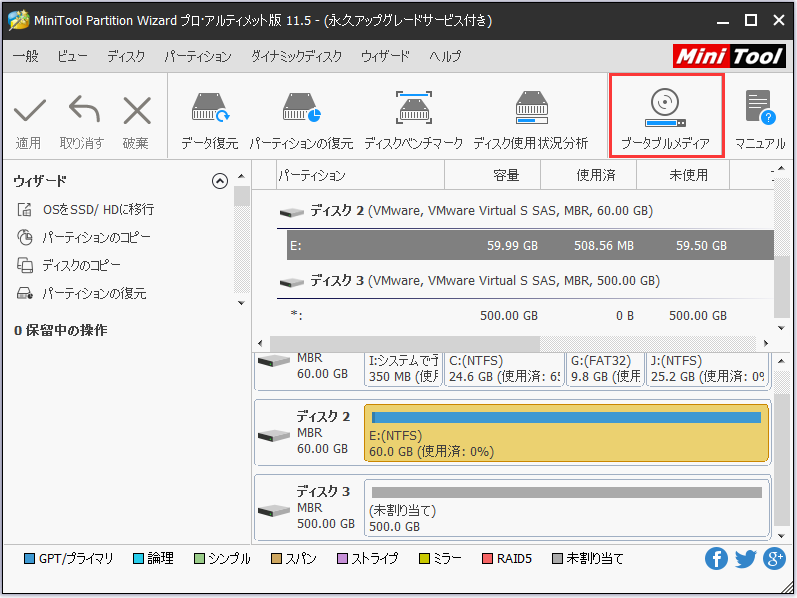Viewport: 797px width, 598px height.
Task: Click ミラー legend color swatch
Action: coord(424,559)
